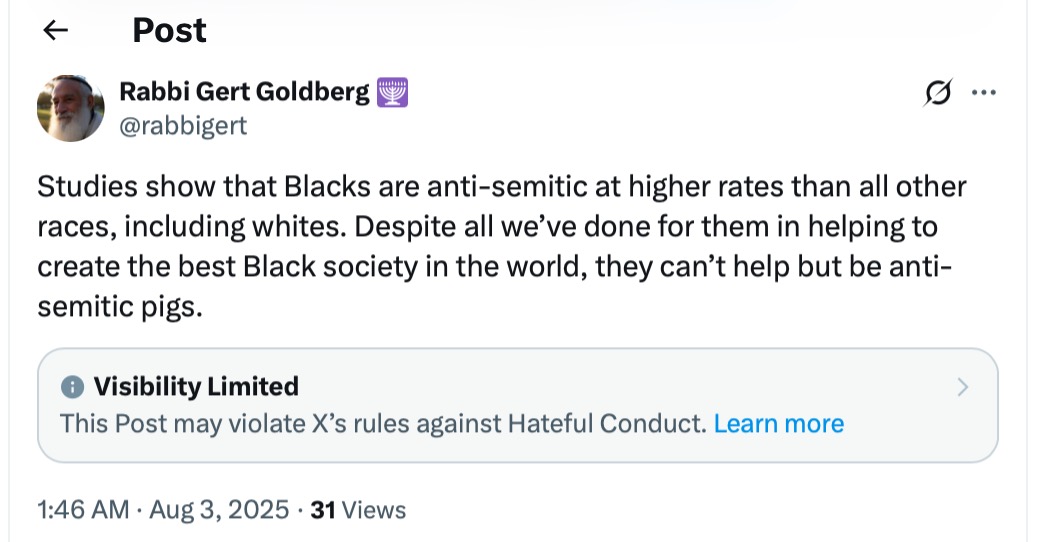Click the last line of the post body

click(x=120, y=307)
